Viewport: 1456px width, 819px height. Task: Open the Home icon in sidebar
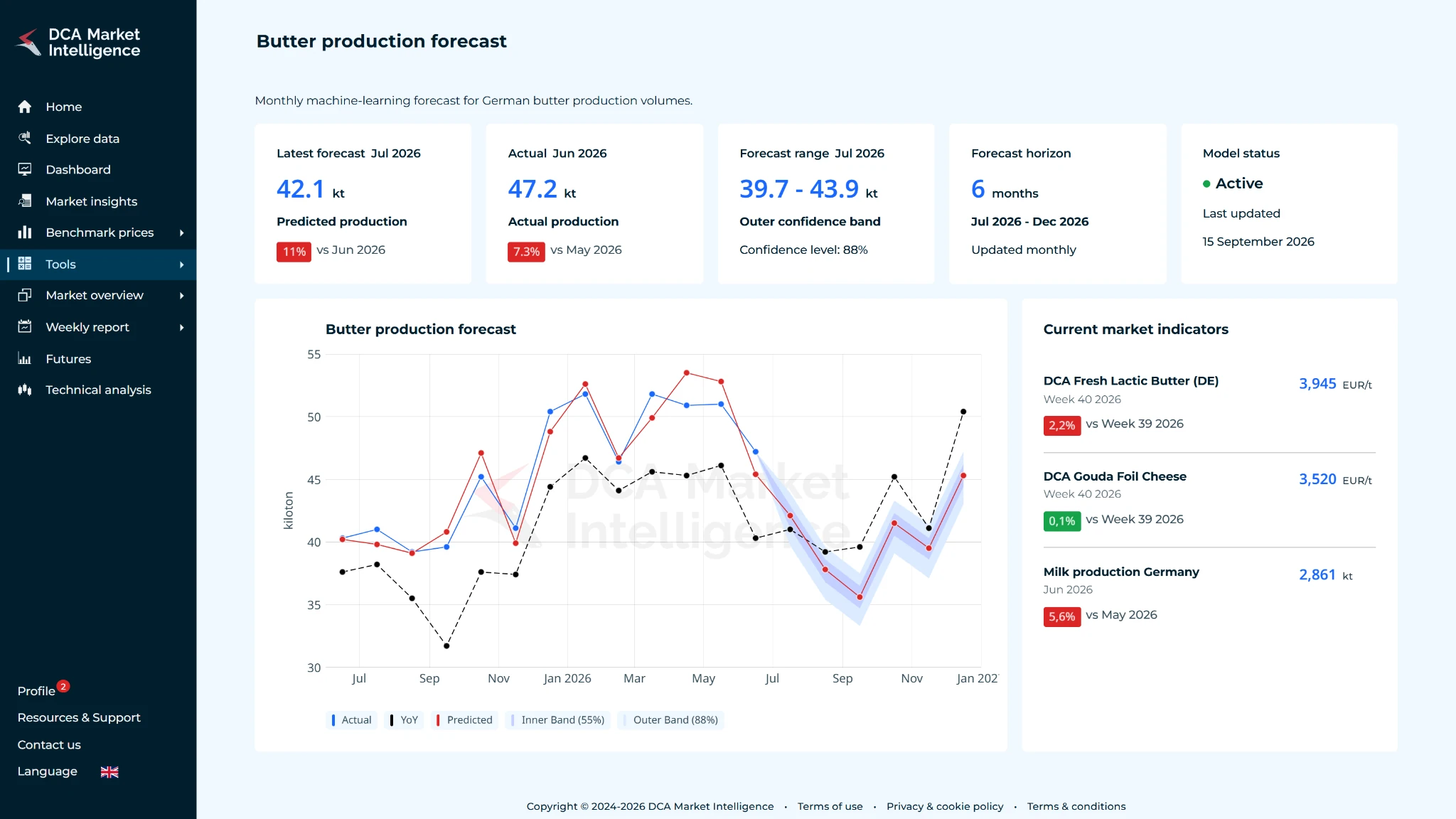tap(25, 107)
